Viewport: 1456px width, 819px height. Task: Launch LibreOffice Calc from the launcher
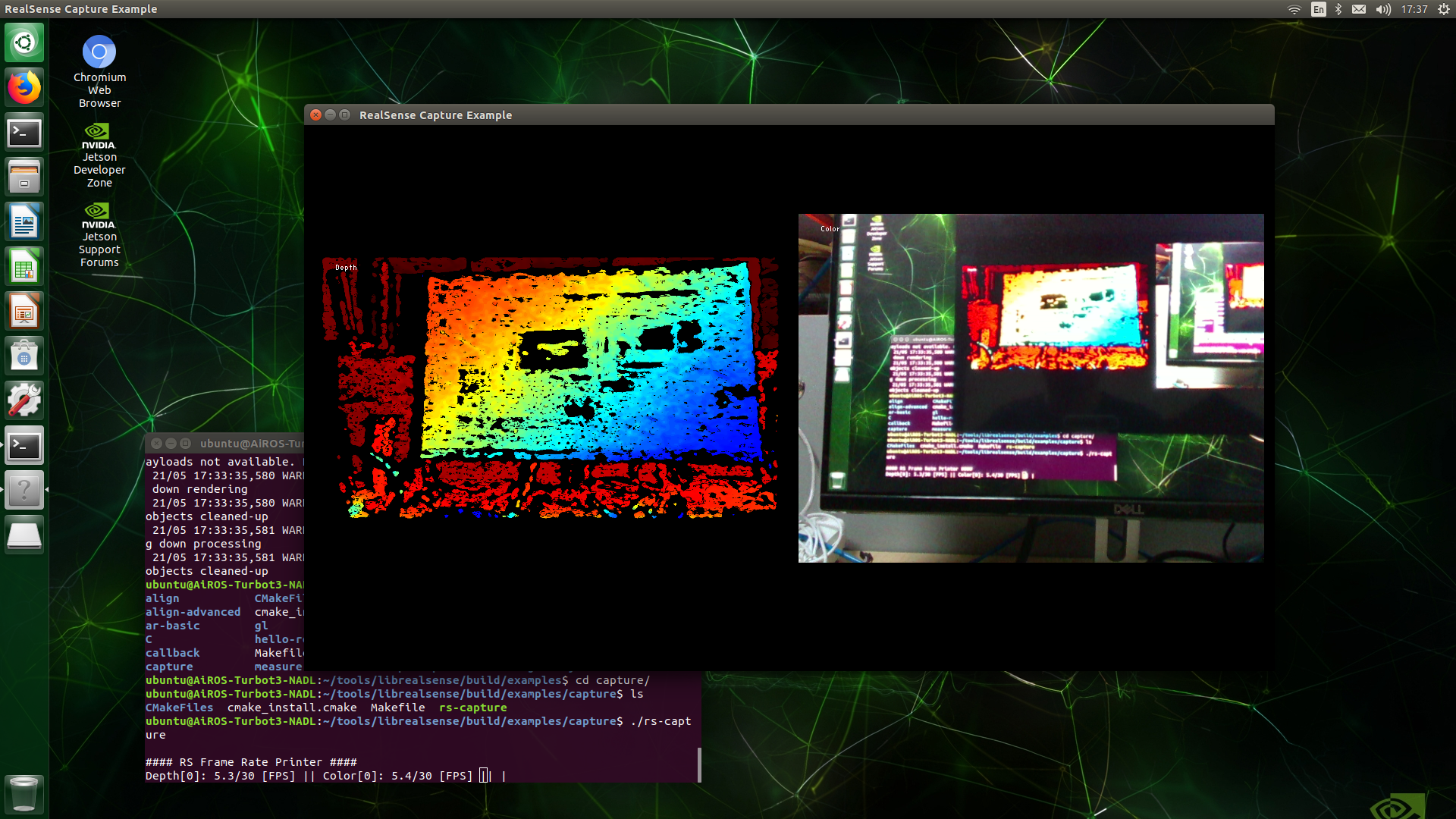[x=24, y=266]
